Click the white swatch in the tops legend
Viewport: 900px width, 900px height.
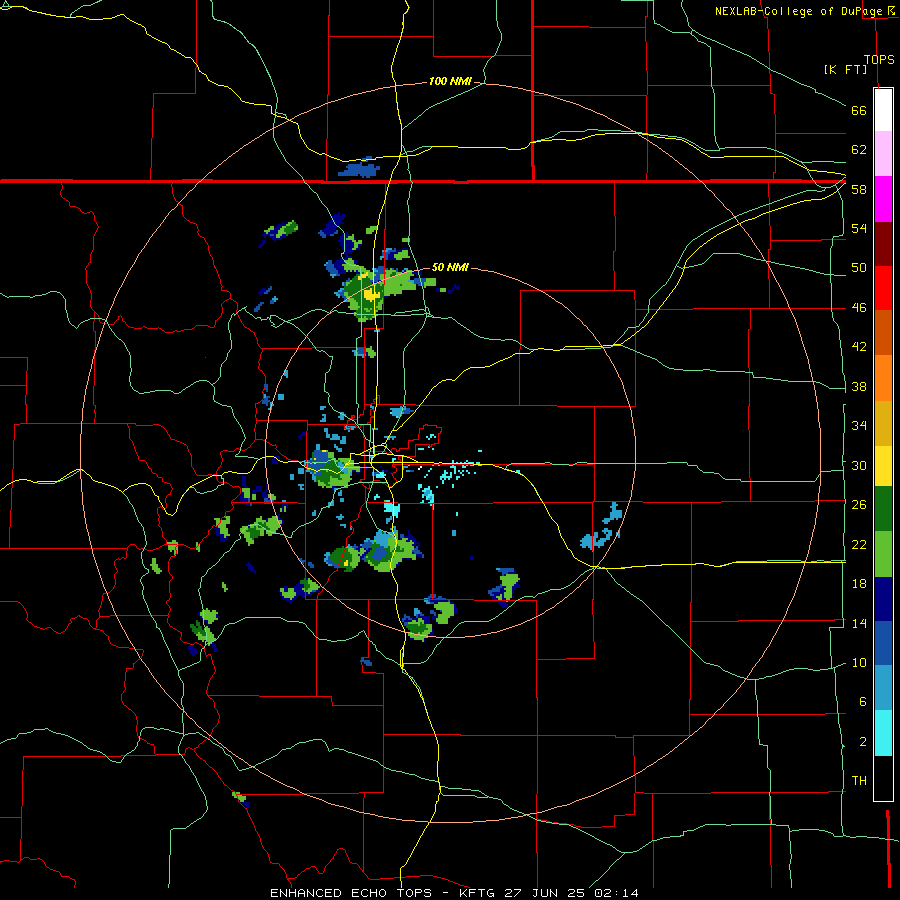(x=883, y=110)
